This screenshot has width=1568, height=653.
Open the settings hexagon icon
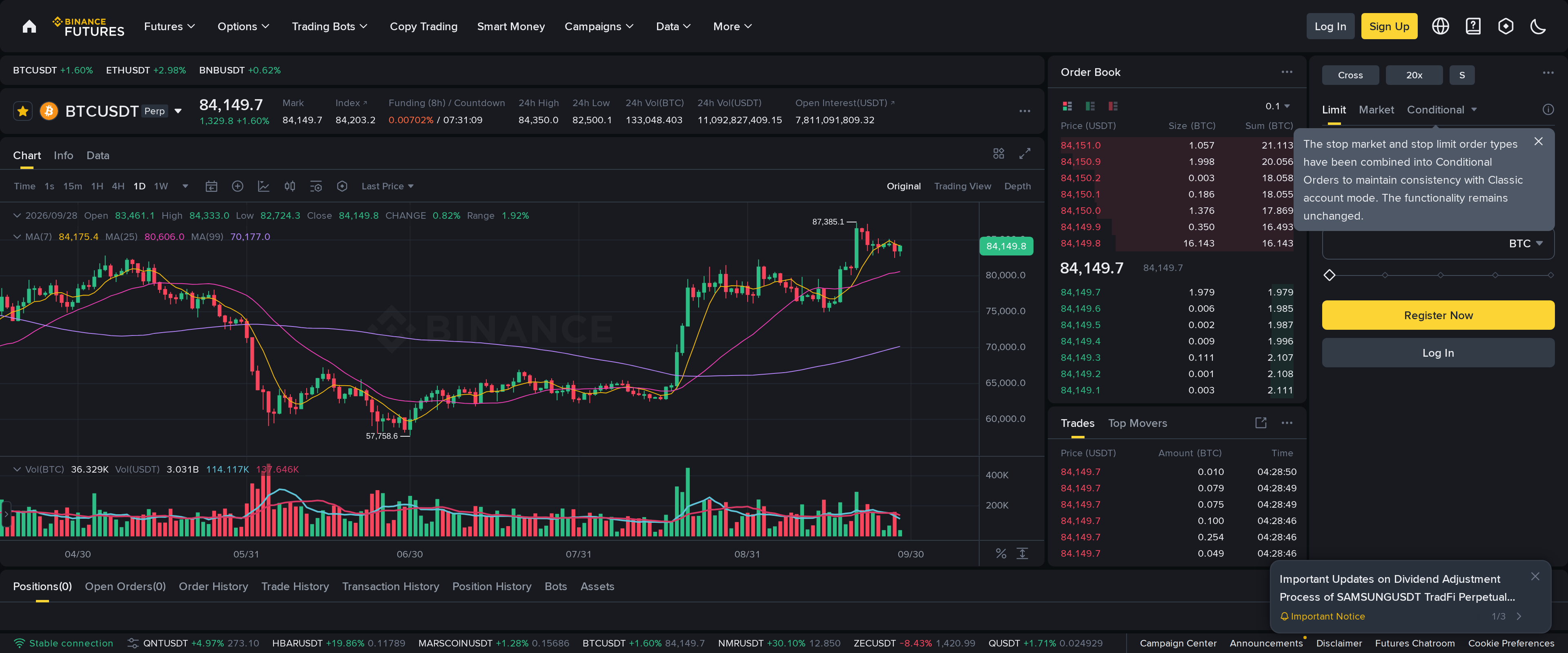coord(1506,26)
